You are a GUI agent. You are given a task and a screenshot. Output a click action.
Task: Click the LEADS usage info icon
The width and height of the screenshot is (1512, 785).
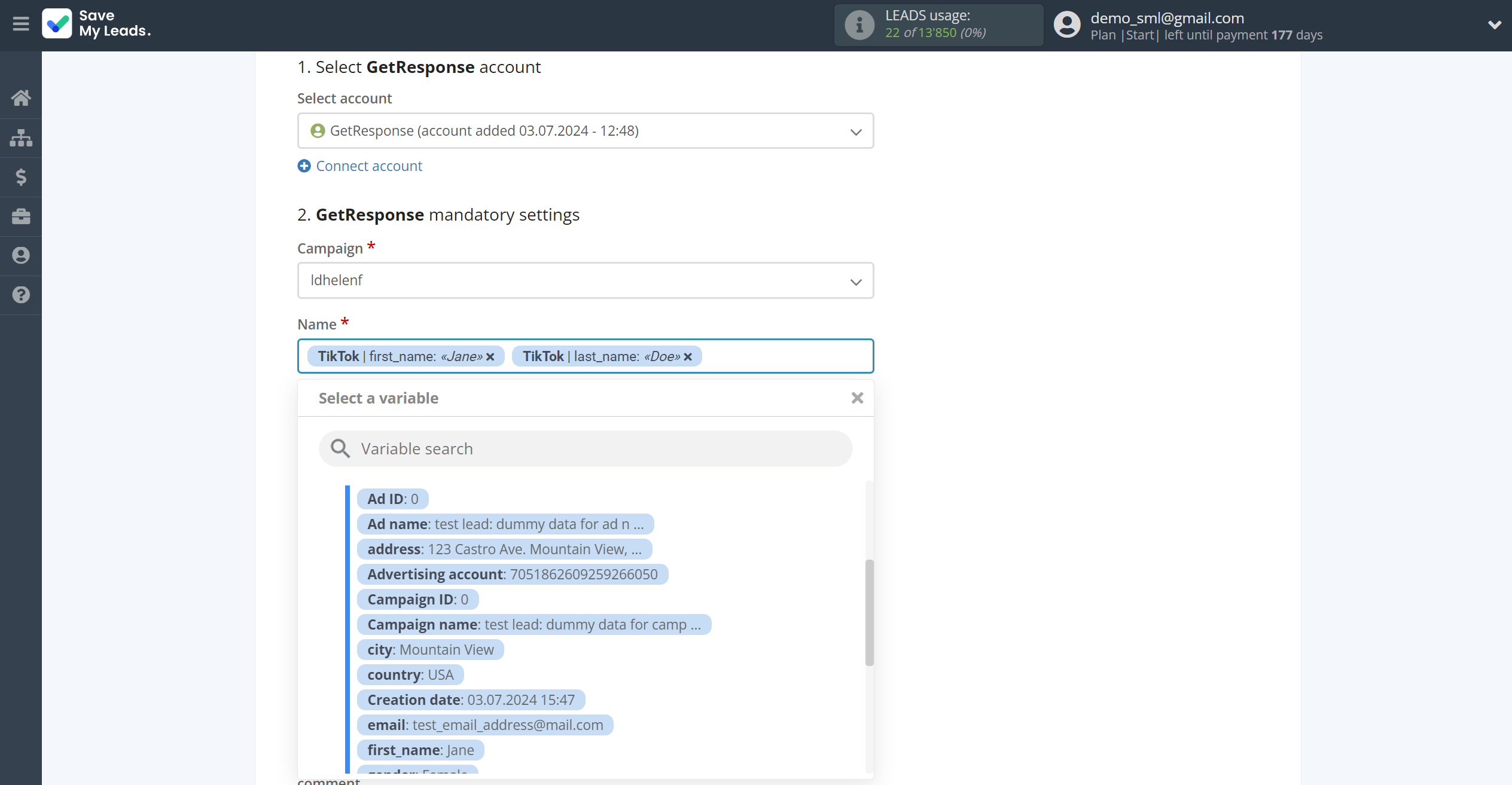(x=859, y=25)
